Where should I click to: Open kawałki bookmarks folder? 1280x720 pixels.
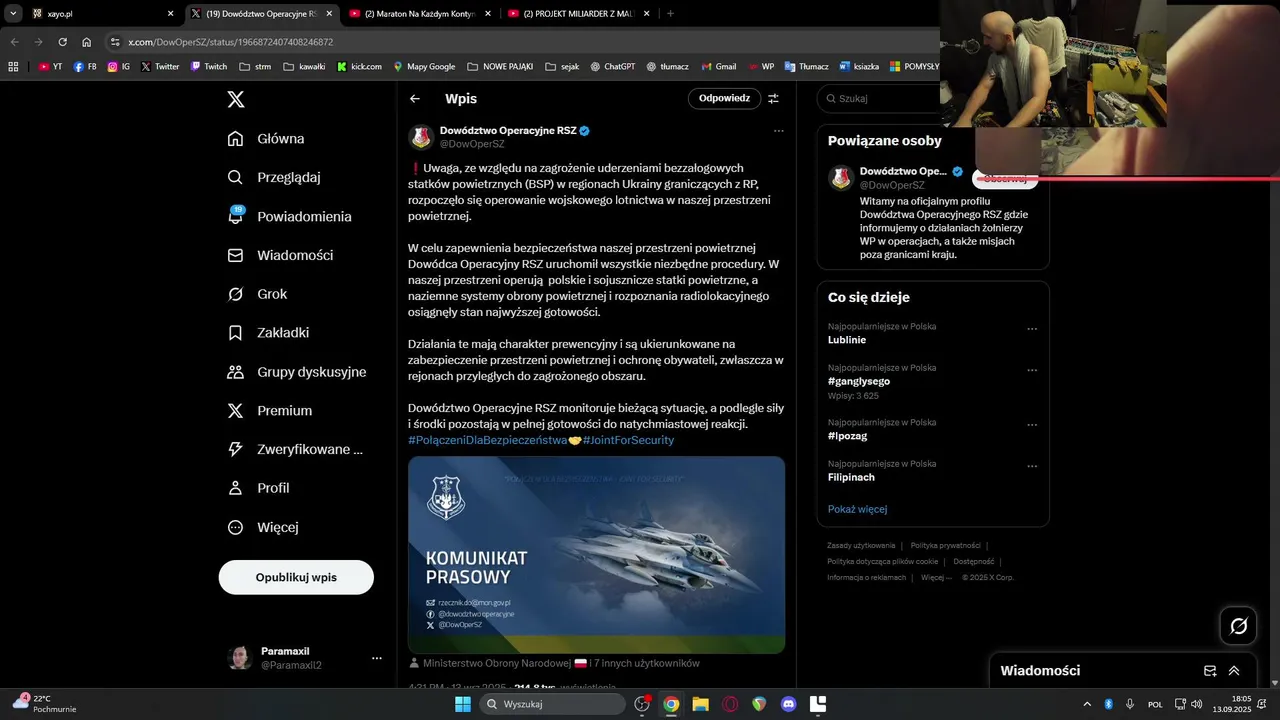pos(304,67)
